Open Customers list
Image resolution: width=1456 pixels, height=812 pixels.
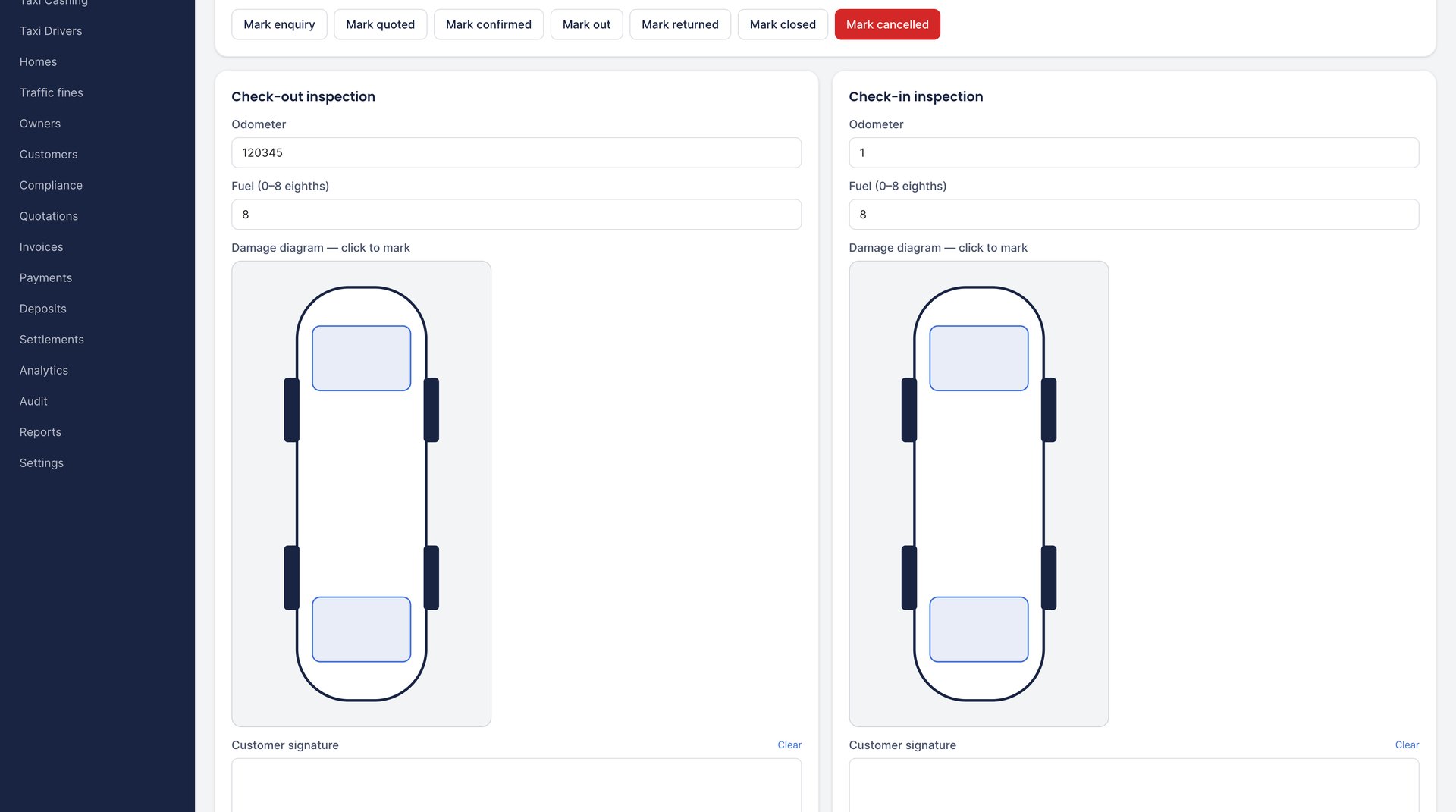coord(49,155)
